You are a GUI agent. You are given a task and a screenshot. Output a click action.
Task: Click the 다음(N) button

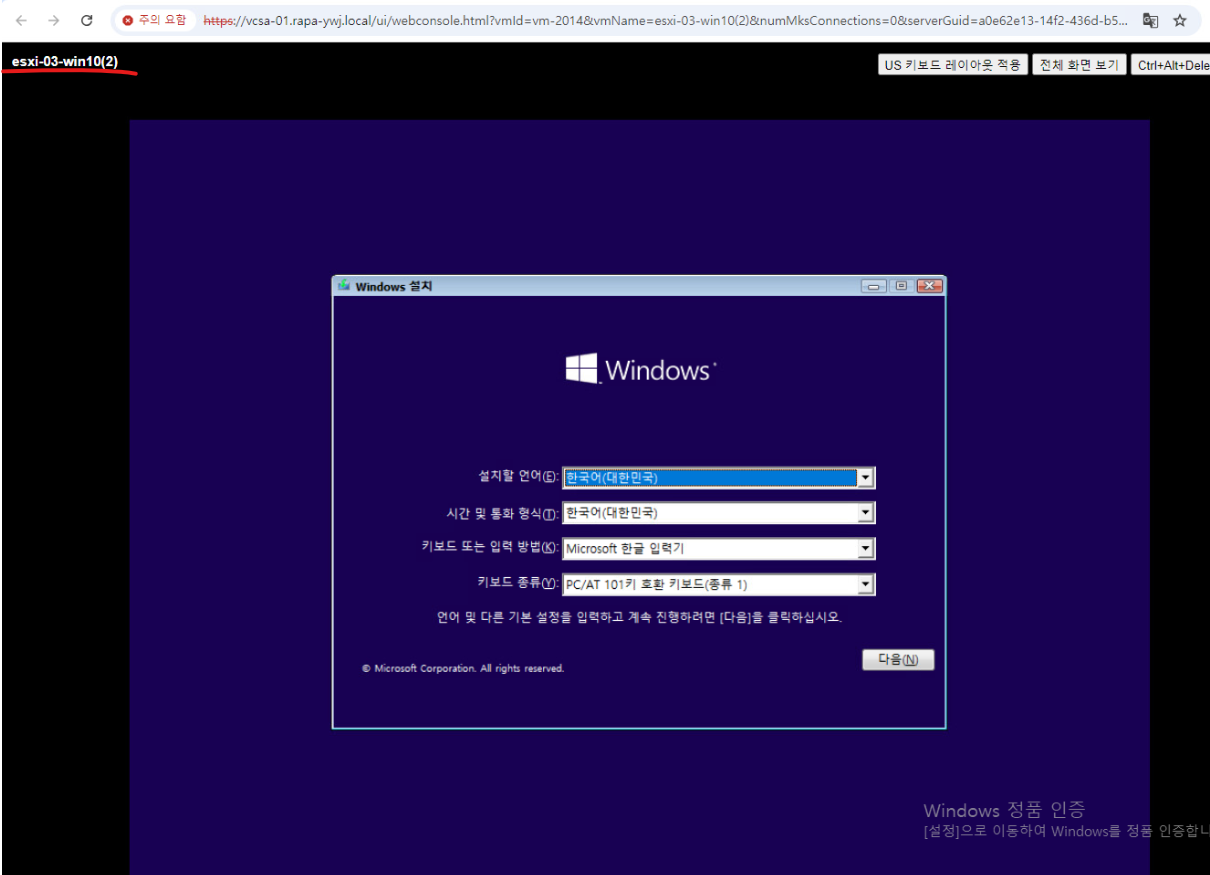point(898,660)
